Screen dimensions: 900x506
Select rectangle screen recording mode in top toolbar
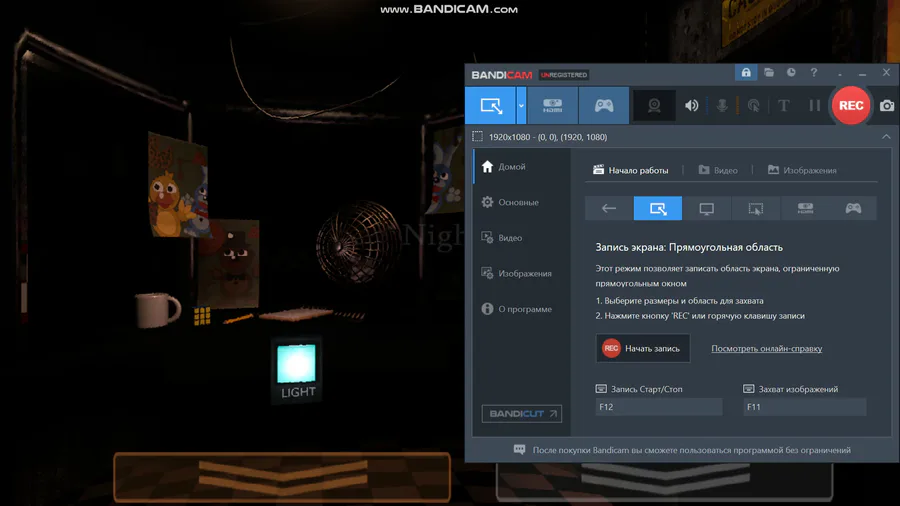pos(491,106)
